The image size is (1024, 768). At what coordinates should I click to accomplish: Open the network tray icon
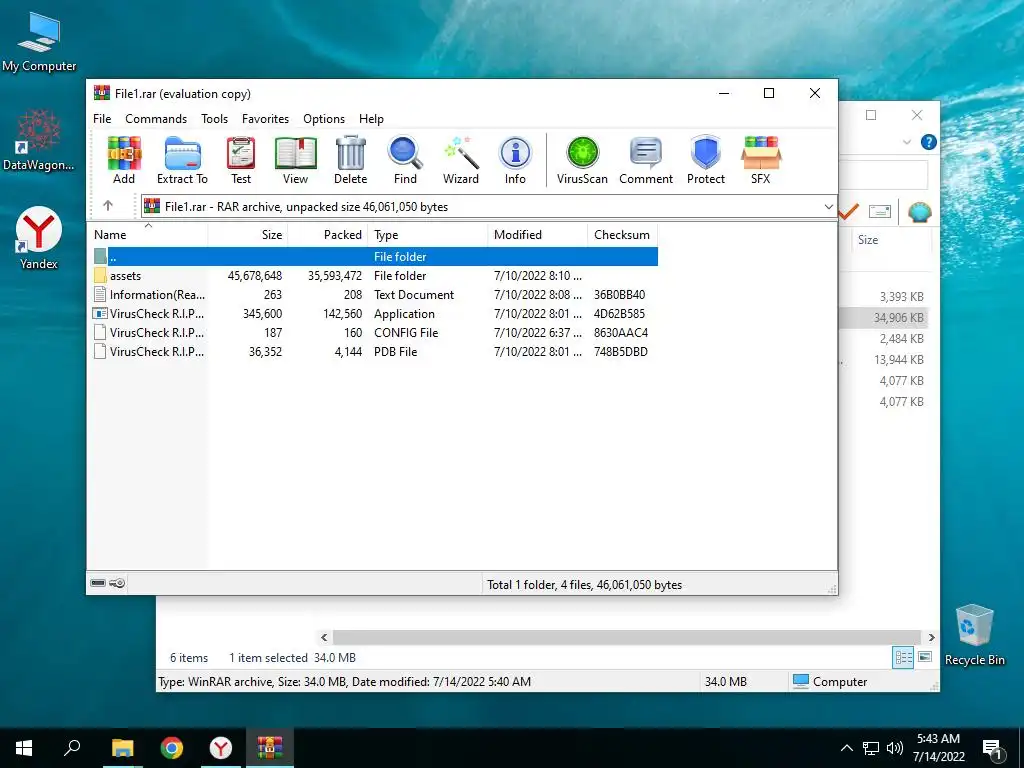pyautogui.click(x=871, y=748)
